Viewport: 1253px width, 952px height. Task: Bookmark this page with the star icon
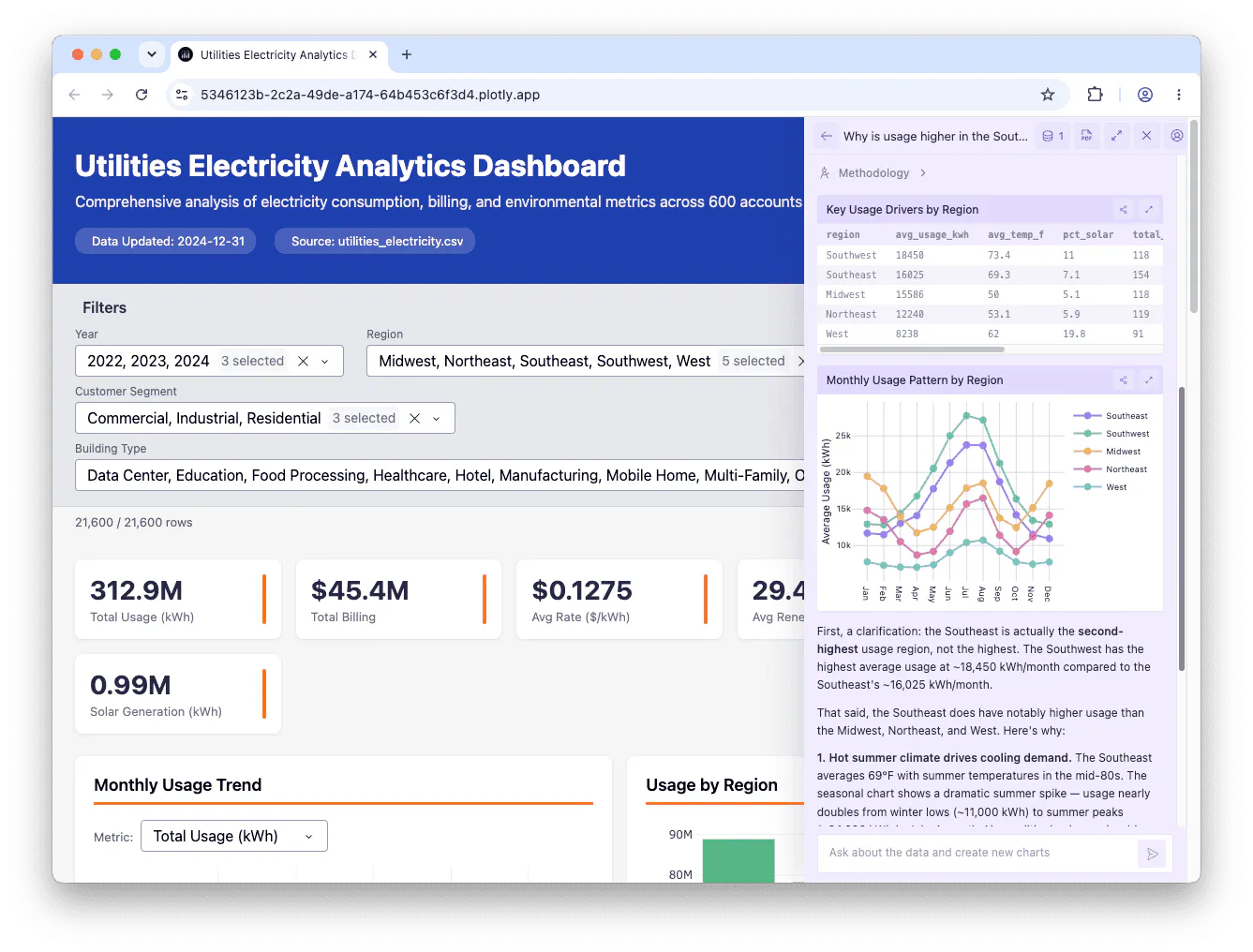tap(1048, 95)
